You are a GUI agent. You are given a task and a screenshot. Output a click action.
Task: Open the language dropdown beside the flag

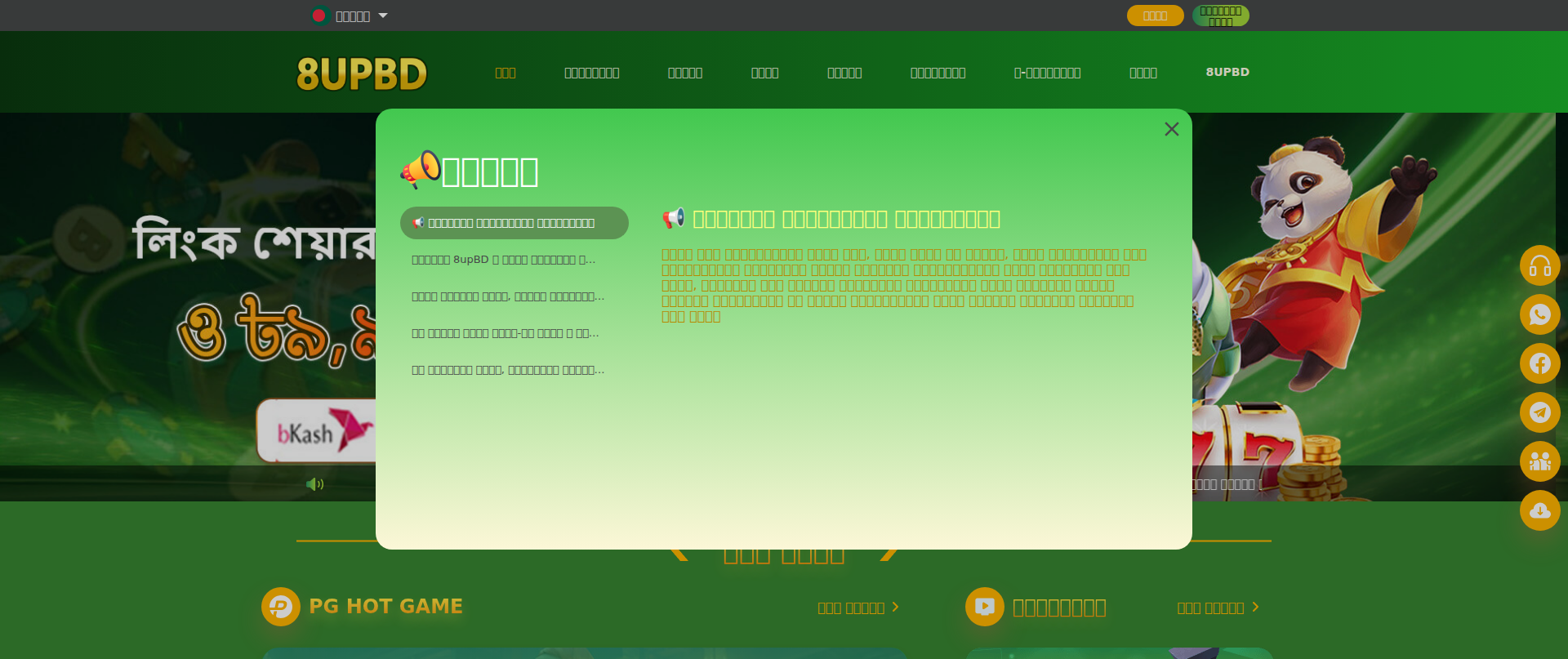(350, 16)
